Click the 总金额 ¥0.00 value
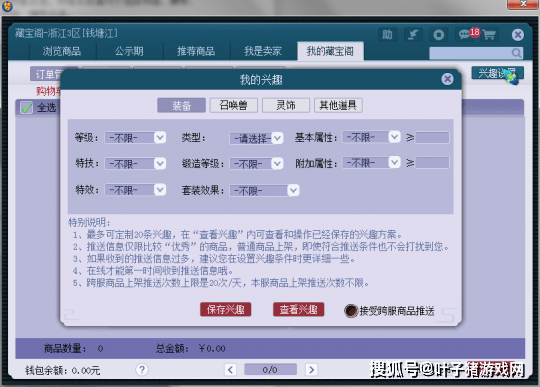 pos(212,348)
